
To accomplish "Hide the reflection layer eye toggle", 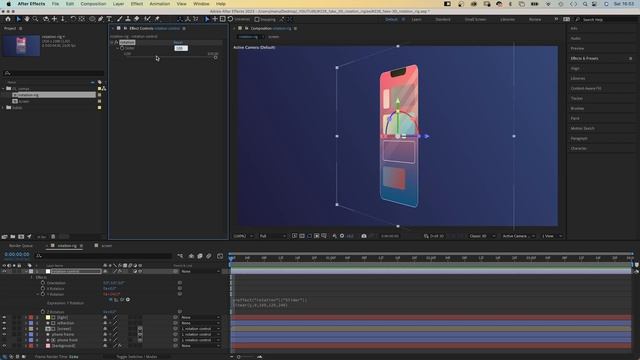I will 4,323.
